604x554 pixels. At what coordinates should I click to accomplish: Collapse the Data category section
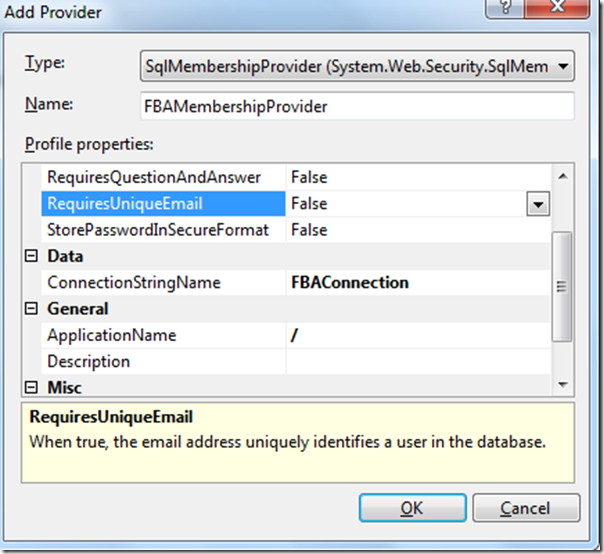point(31,257)
